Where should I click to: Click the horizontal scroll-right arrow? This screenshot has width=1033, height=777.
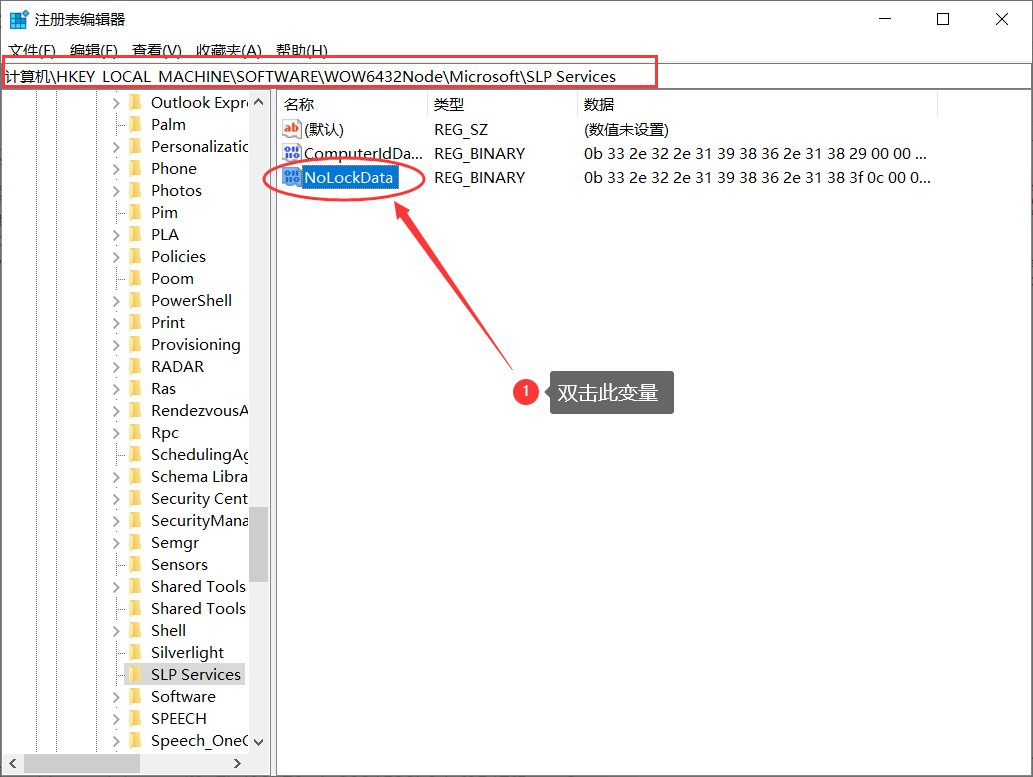(x=237, y=763)
